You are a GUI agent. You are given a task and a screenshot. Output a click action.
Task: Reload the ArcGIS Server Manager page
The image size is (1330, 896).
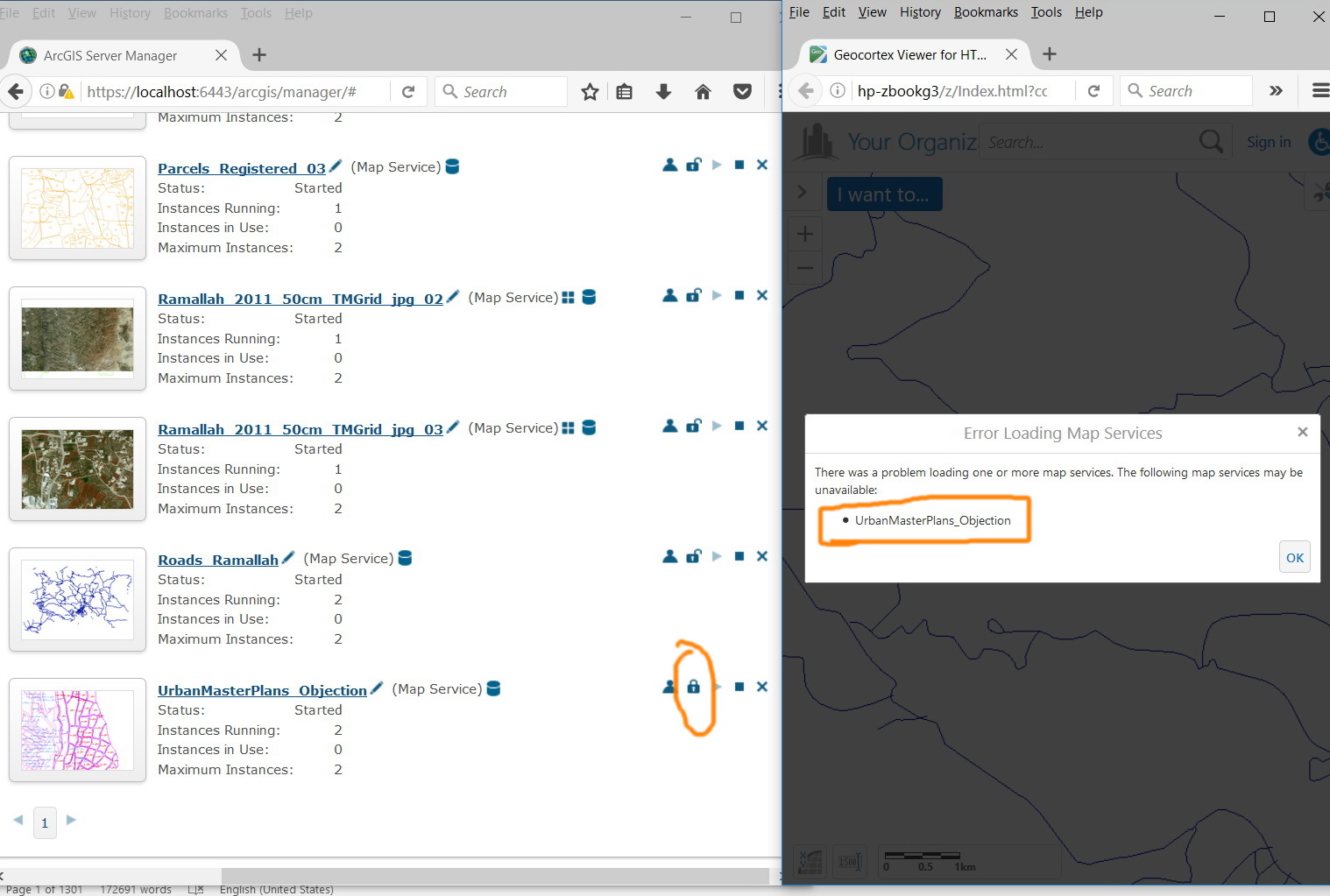(x=408, y=92)
